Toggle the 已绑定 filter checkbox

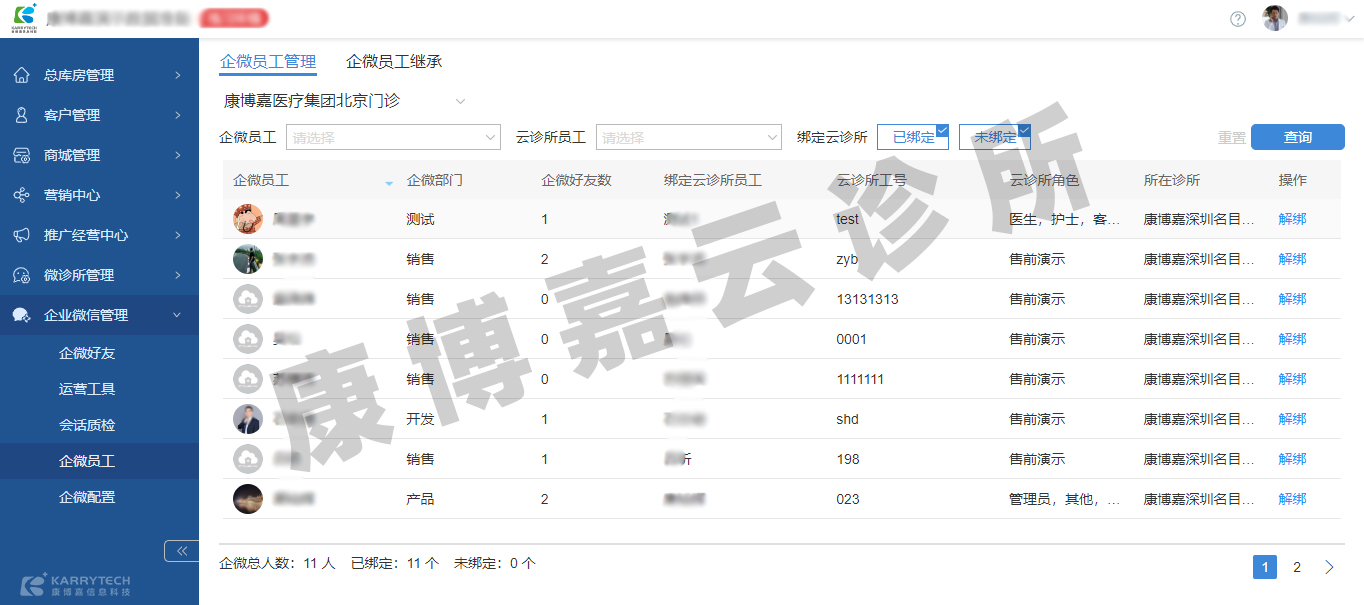pos(913,137)
